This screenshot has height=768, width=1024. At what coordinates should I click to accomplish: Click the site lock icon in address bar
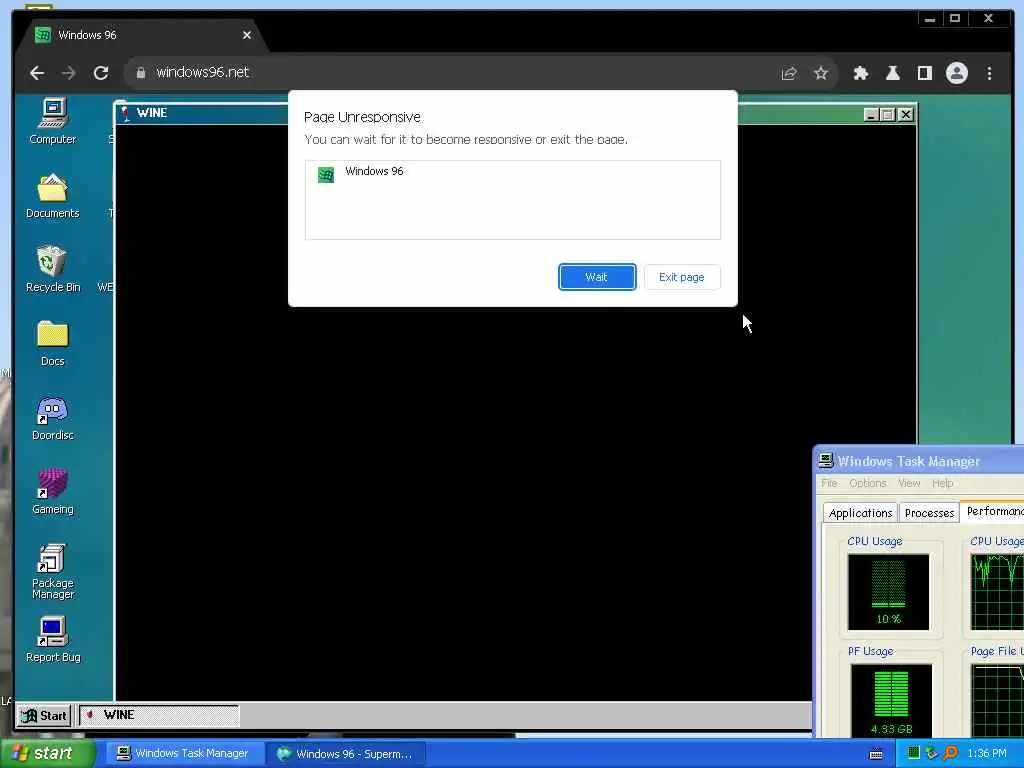140,72
